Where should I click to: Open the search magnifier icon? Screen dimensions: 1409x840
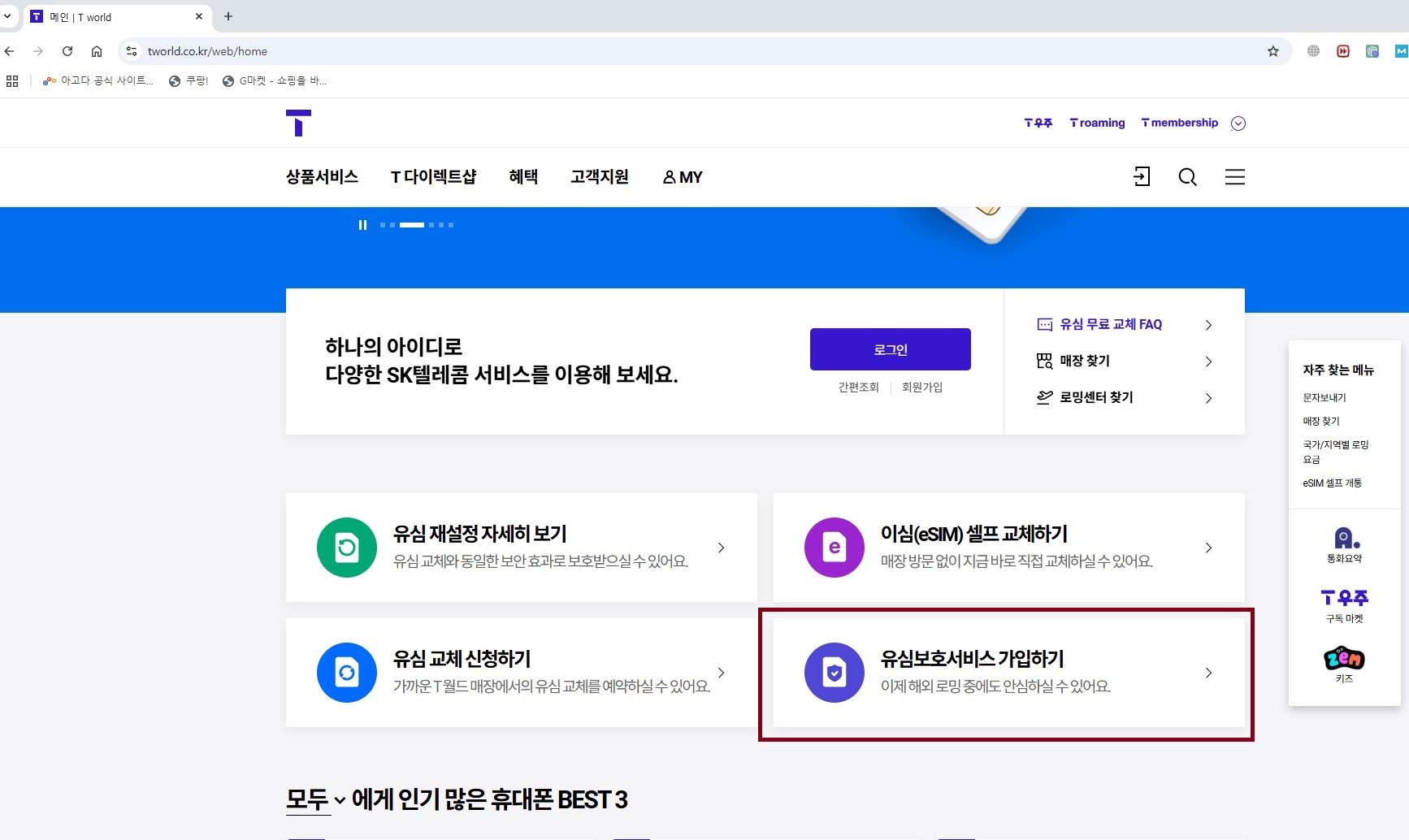pos(1187,176)
